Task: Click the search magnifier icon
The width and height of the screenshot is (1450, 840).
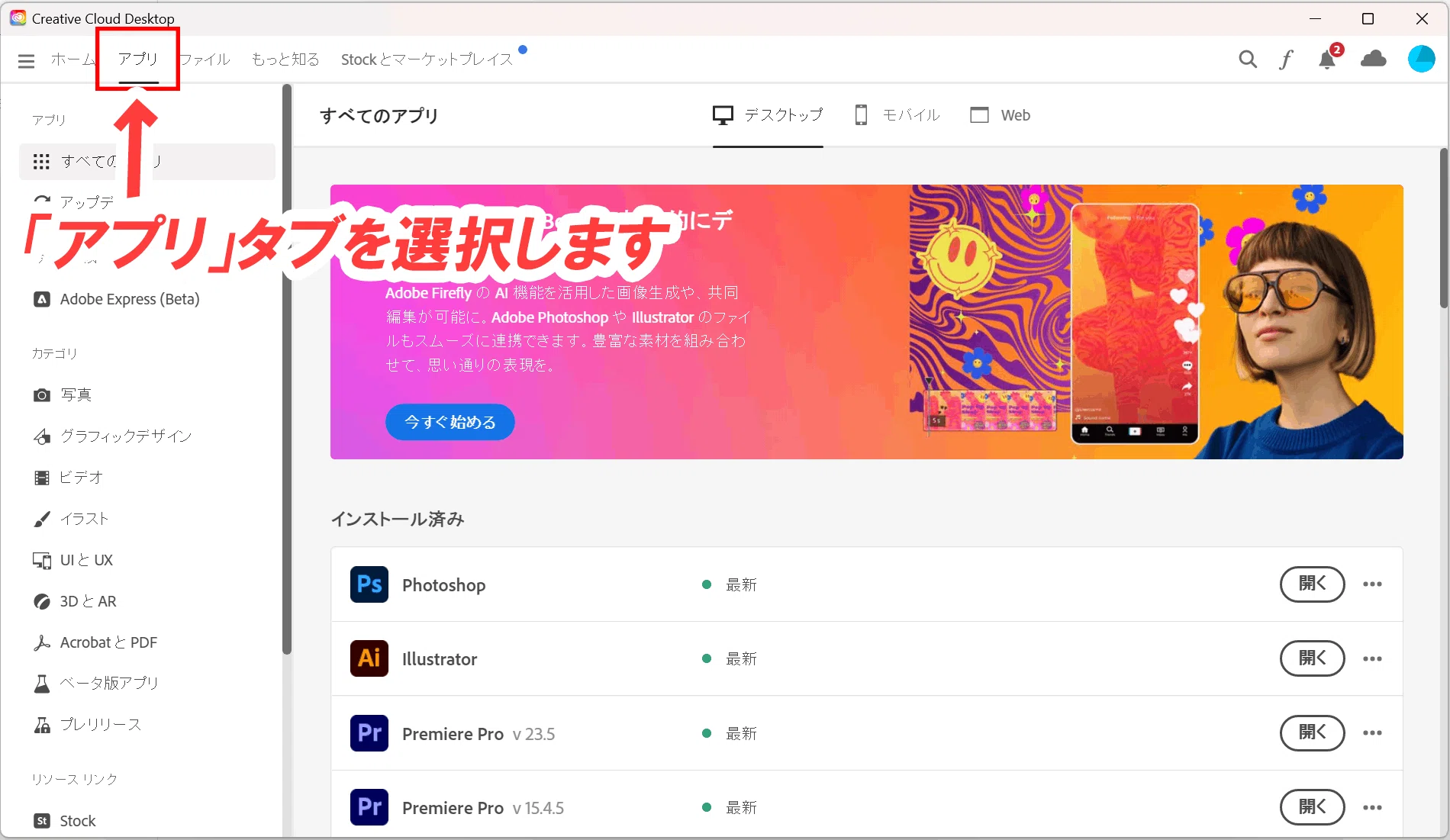Action: coord(1248,60)
